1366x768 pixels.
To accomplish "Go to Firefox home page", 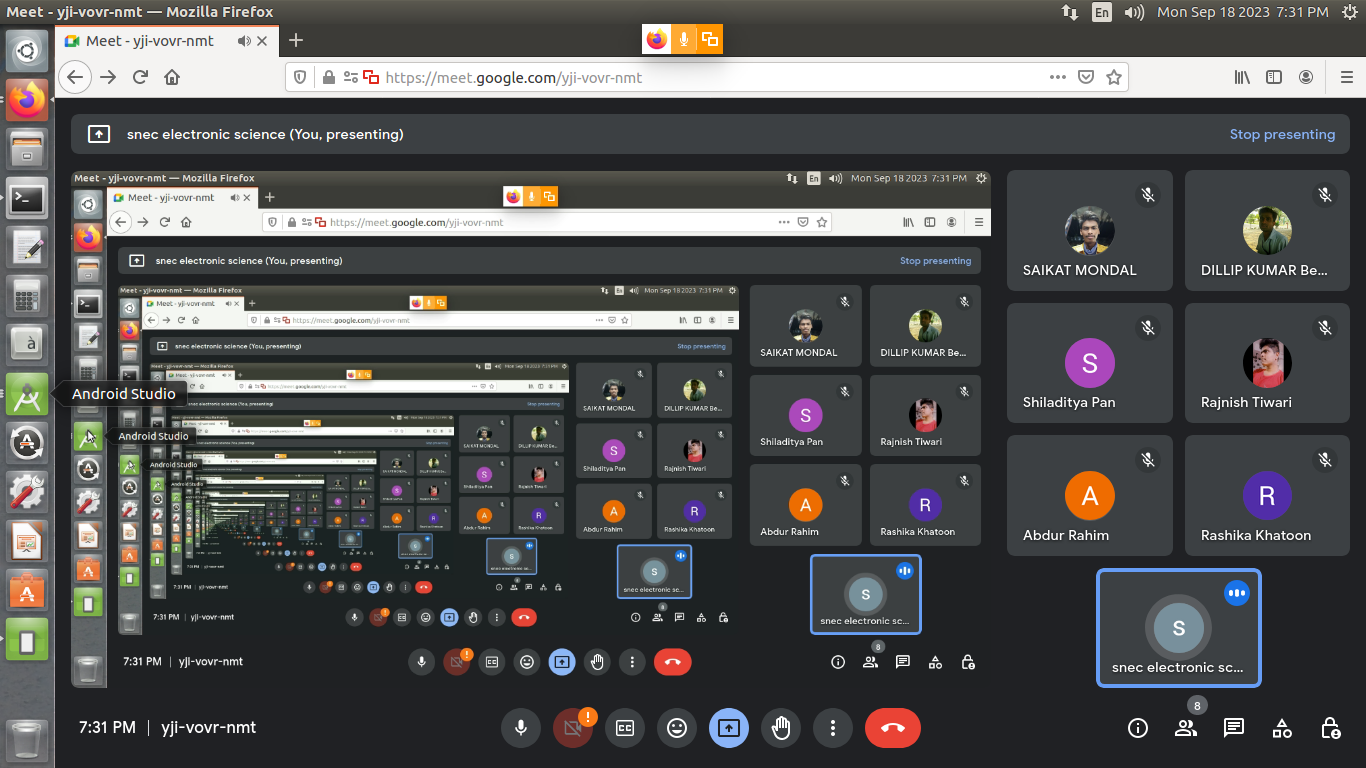I will coord(172,77).
